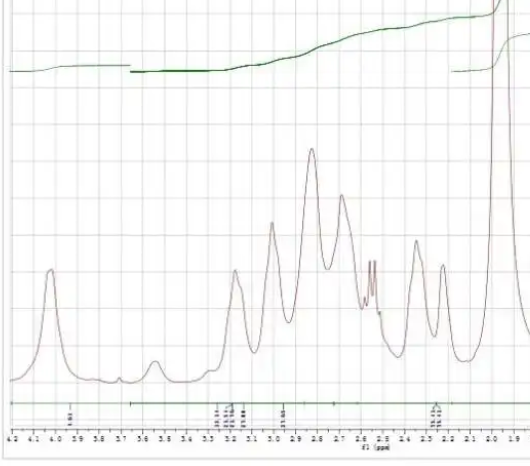Select the small broad peak near 3.55 ppm

click(x=155, y=363)
